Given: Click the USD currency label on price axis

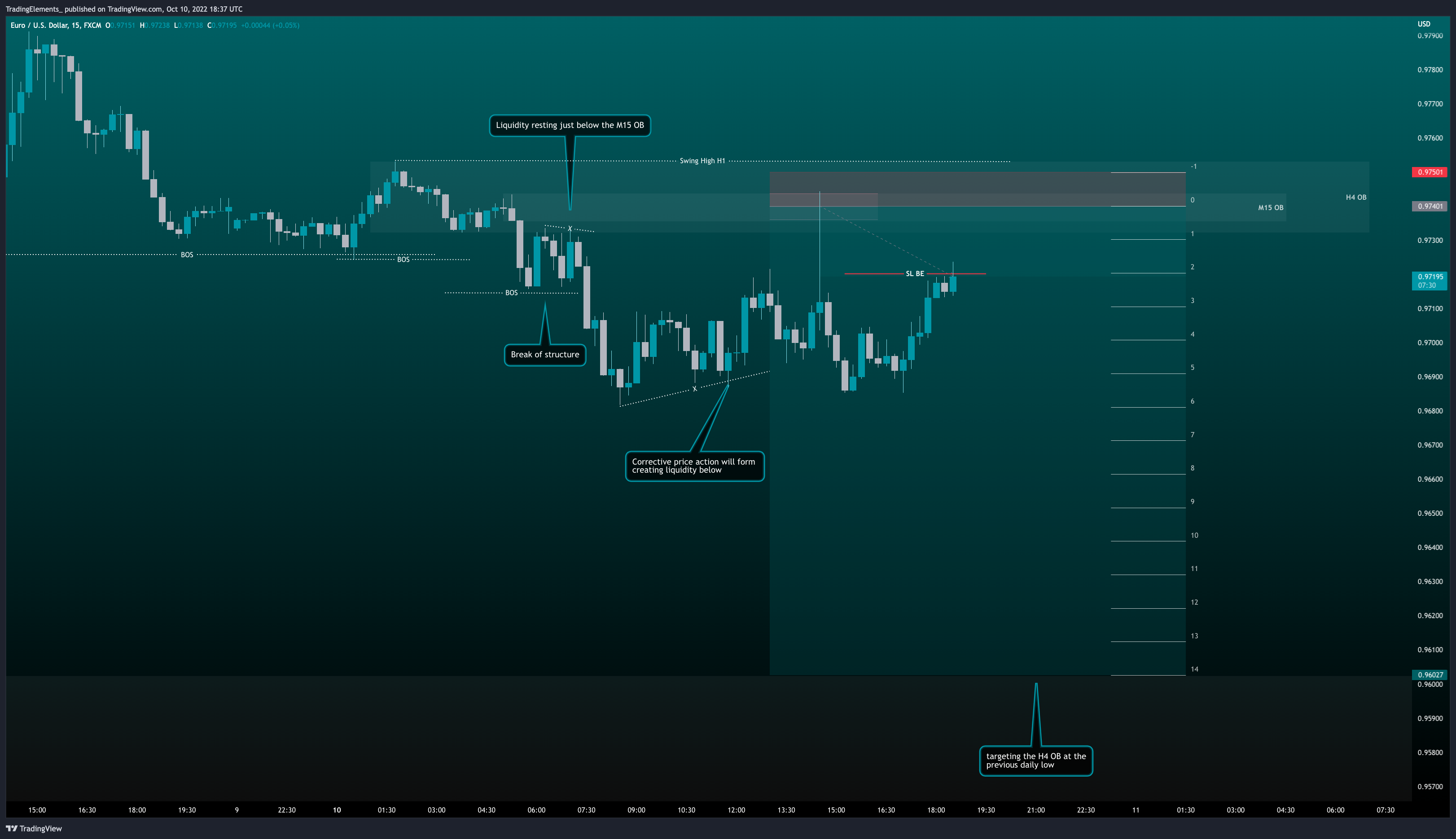Looking at the screenshot, I should [1424, 24].
